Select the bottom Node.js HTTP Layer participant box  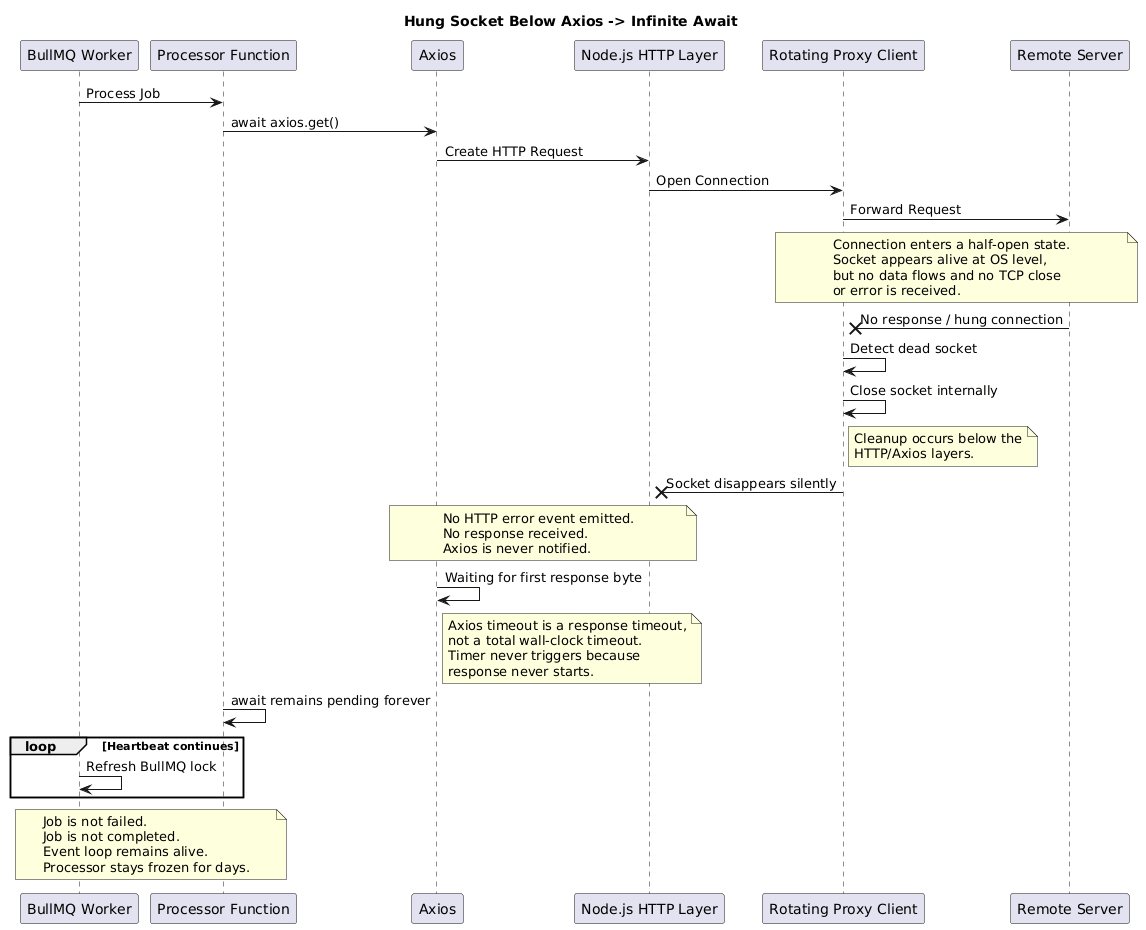tap(649, 909)
